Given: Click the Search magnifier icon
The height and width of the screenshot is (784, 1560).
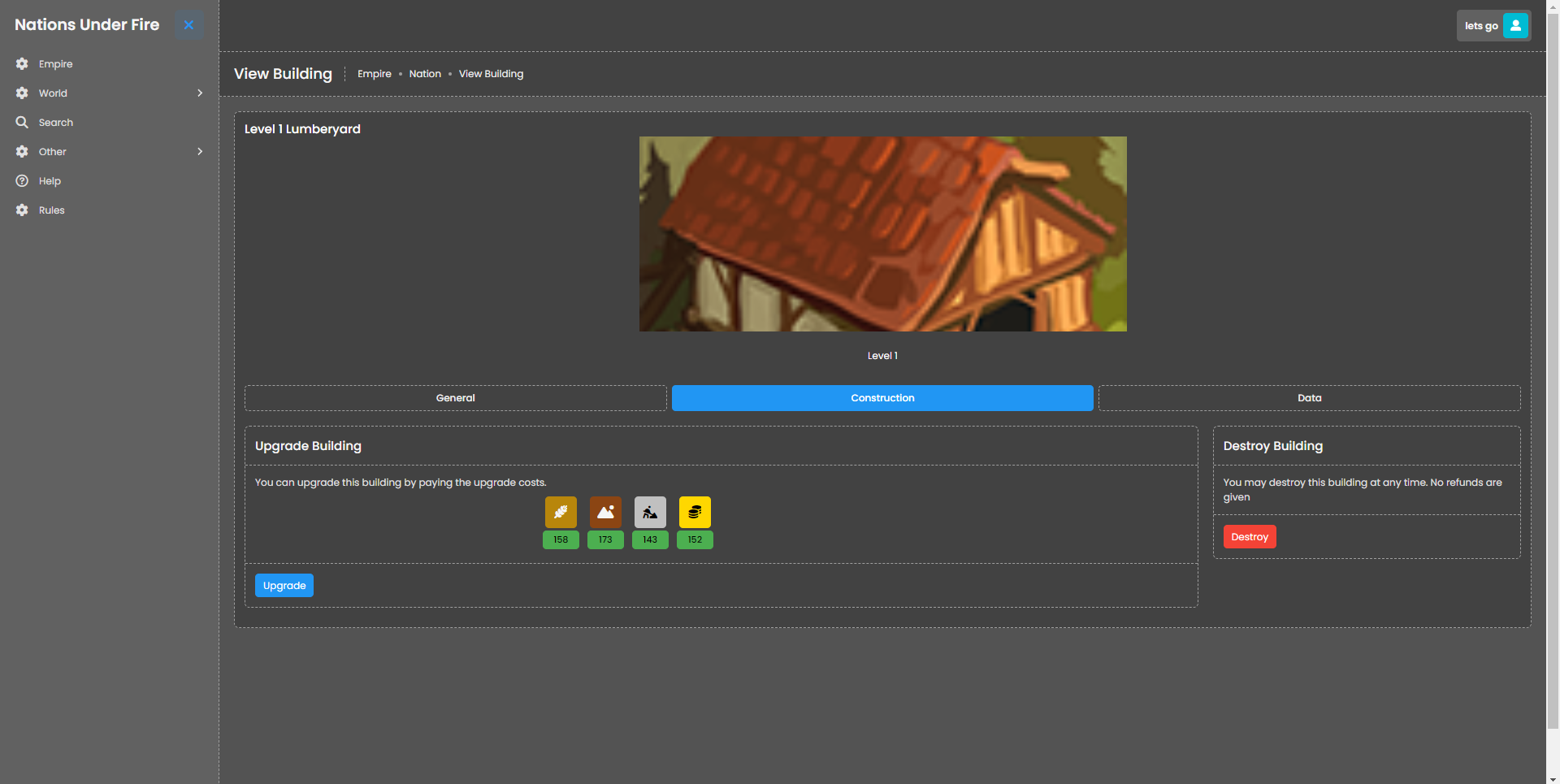Looking at the screenshot, I should (x=22, y=122).
